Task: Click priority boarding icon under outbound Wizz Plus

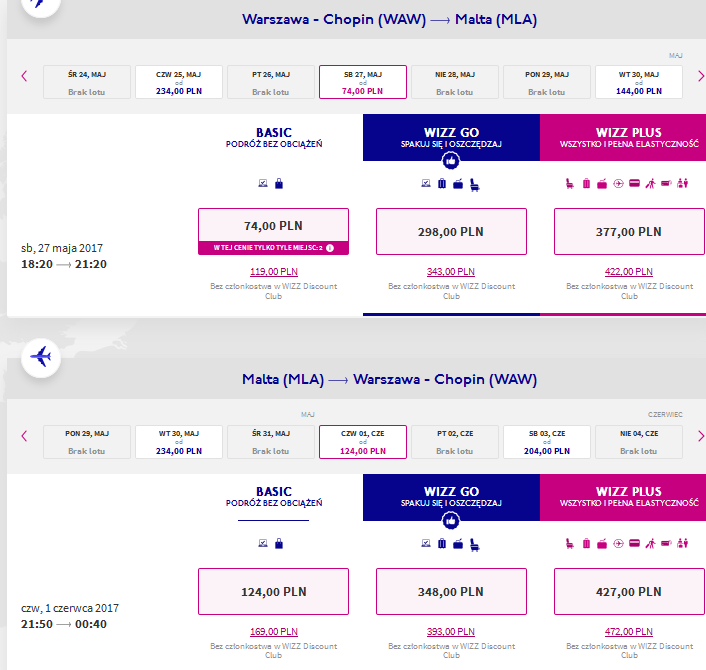Action: pyautogui.click(x=650, y=183)
